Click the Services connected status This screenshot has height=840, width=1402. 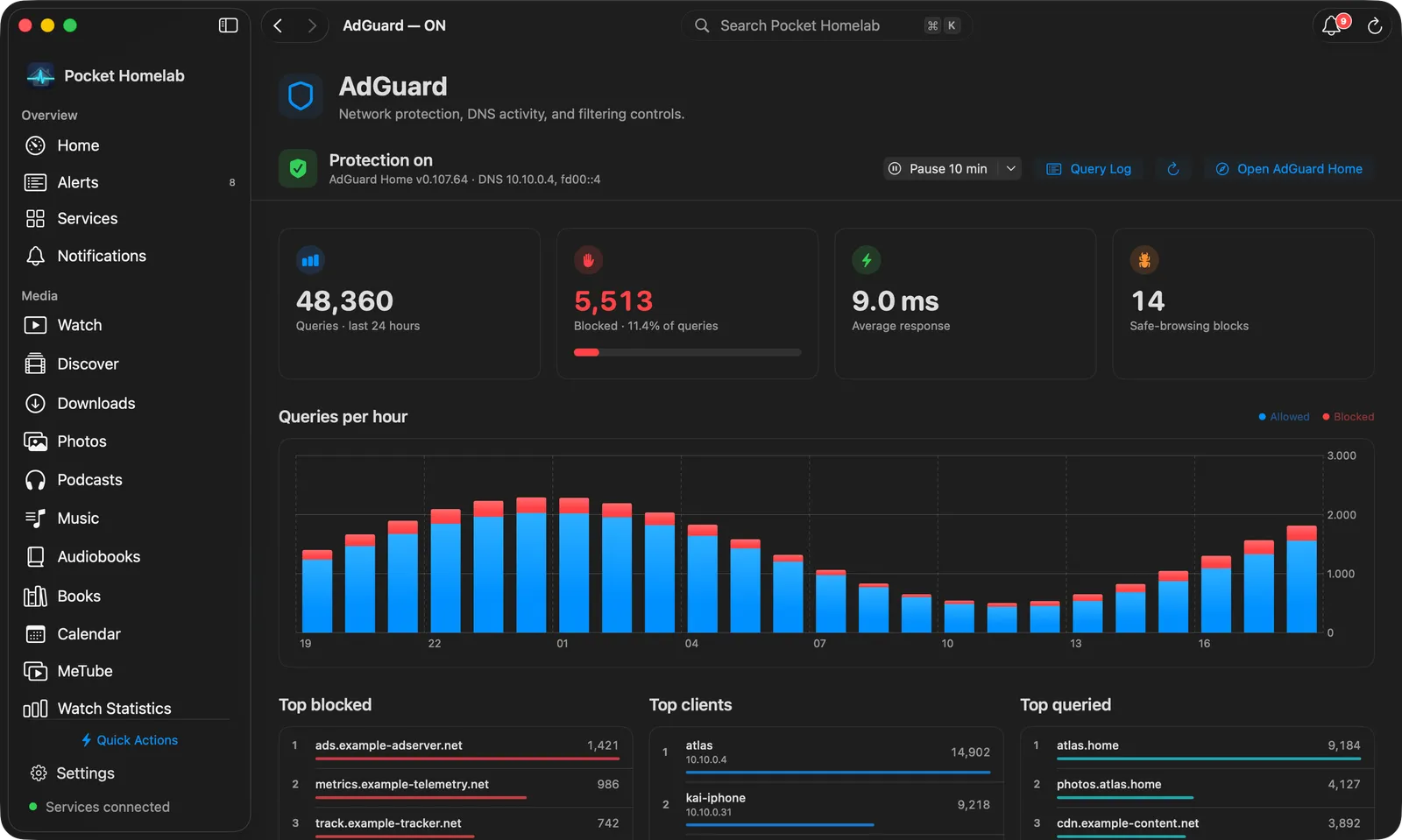(x=99, y=807)
